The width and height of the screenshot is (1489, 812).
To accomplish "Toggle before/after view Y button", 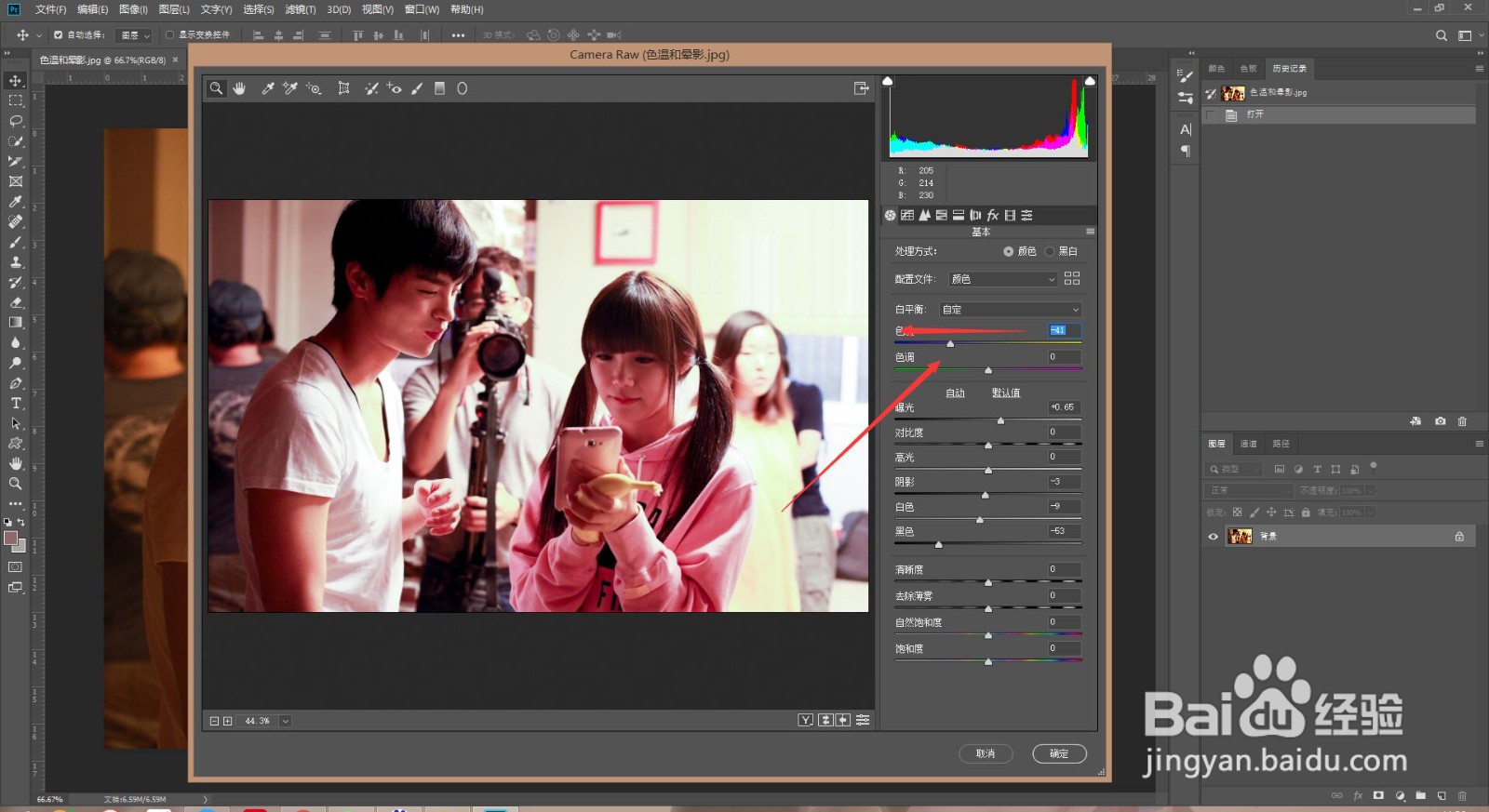I will click(x=806, y=720).
